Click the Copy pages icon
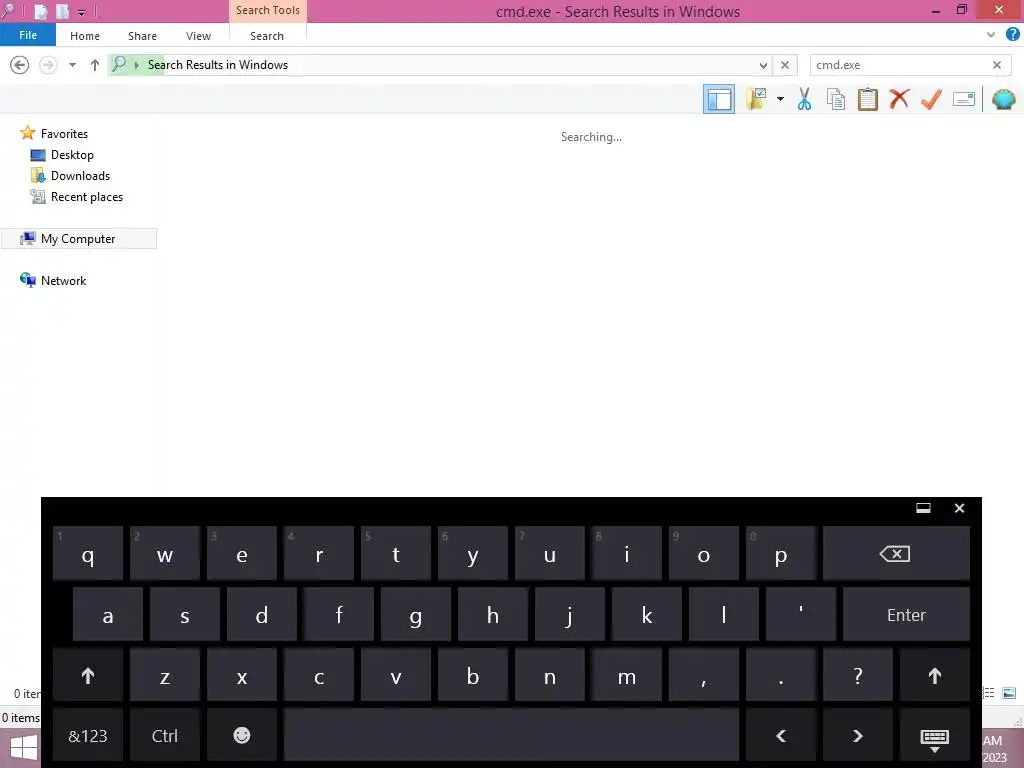The image size is (1024, 768). (835, 99)
